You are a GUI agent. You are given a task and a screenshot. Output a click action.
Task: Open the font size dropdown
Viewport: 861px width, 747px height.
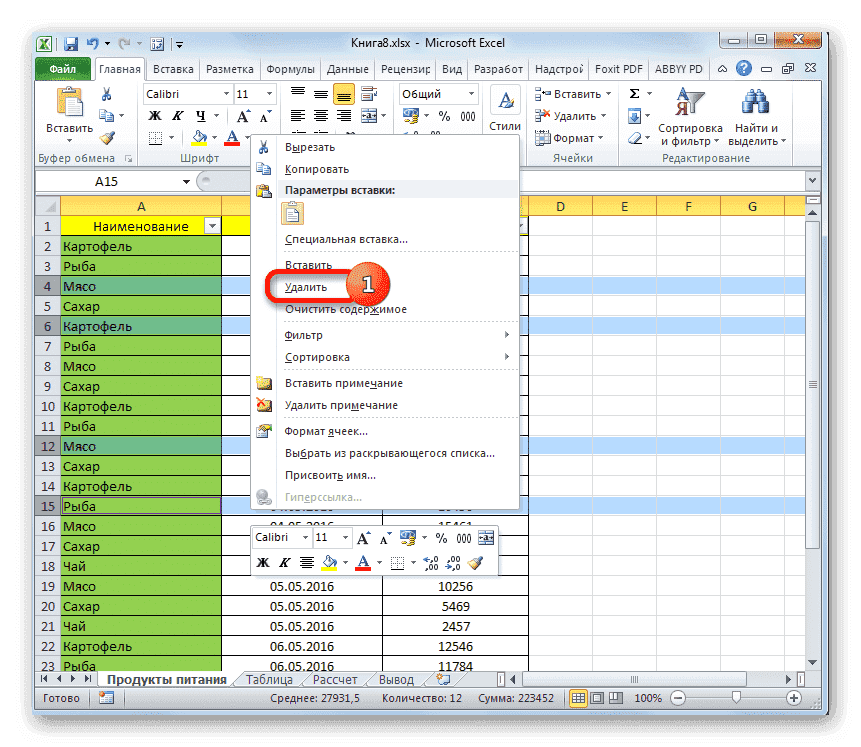pos(268,94)
